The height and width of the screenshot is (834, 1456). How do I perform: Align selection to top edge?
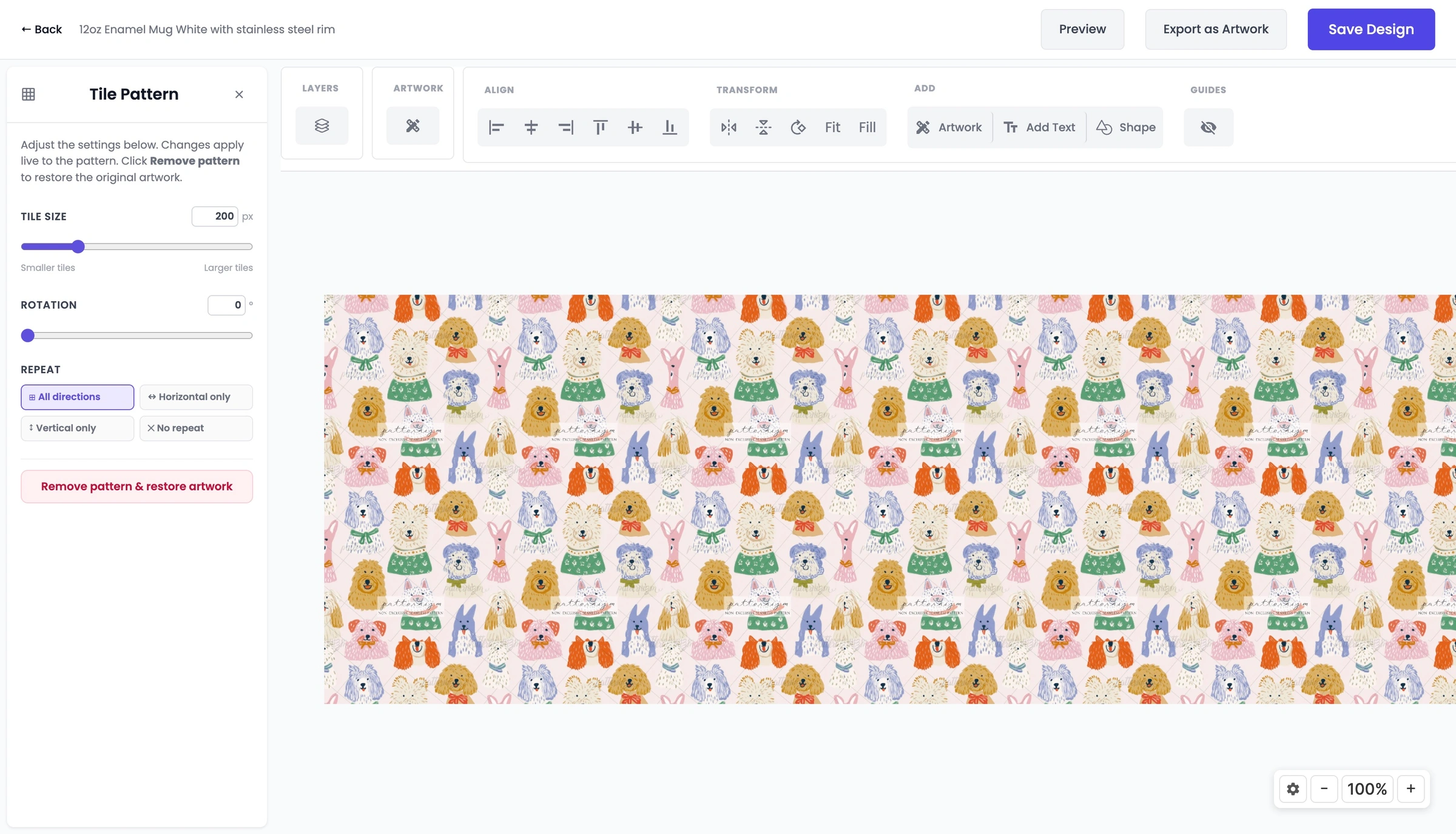point(600,127)
